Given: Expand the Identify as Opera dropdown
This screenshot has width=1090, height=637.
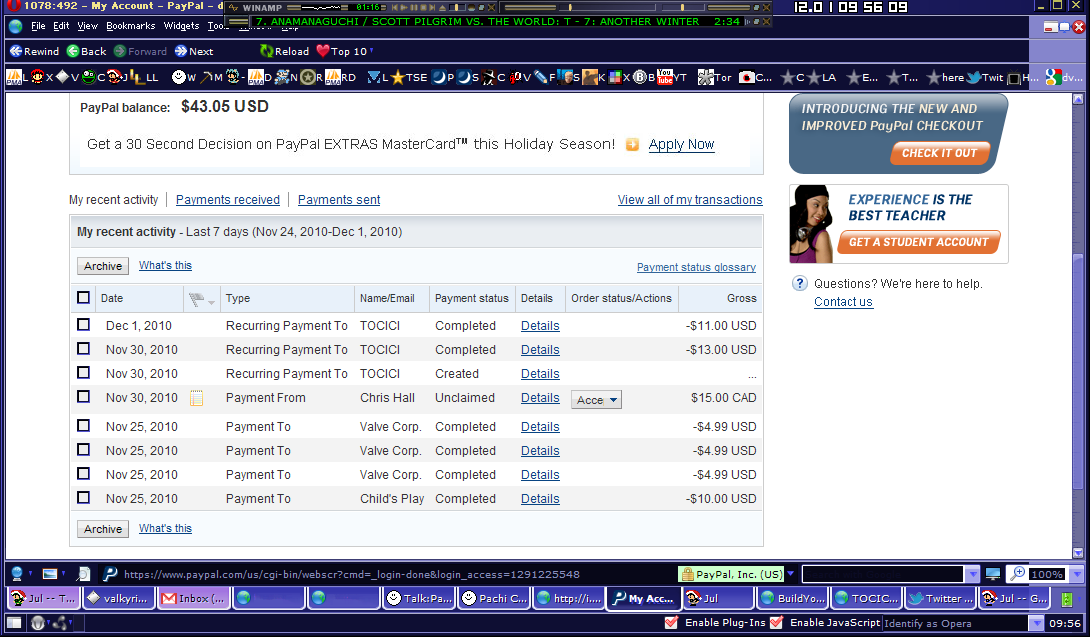Looking at the screenshot, I should tap(1036, 623).
